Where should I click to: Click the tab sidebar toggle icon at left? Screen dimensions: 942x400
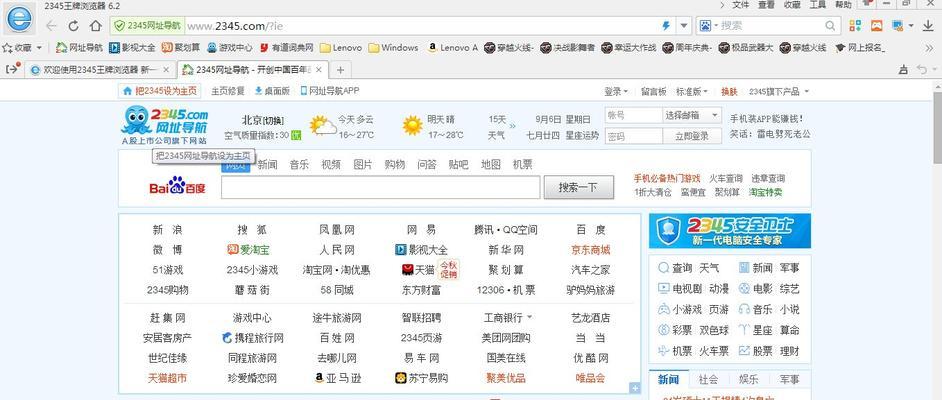[13, 68]
